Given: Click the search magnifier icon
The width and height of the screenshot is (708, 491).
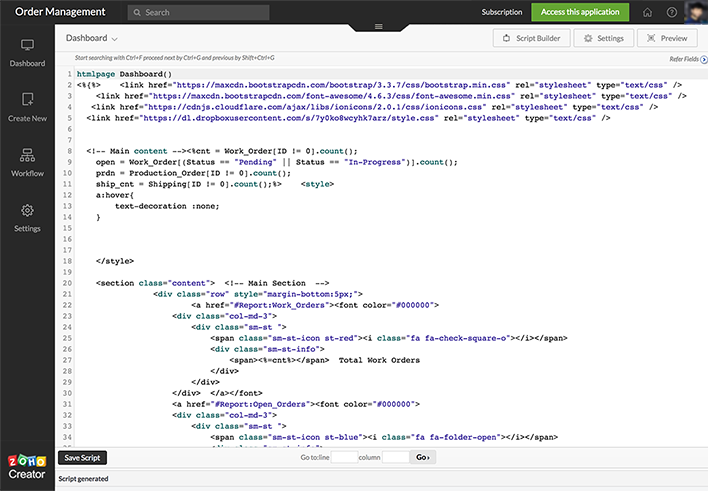Looking at the screenshot, I should [137, 13].
